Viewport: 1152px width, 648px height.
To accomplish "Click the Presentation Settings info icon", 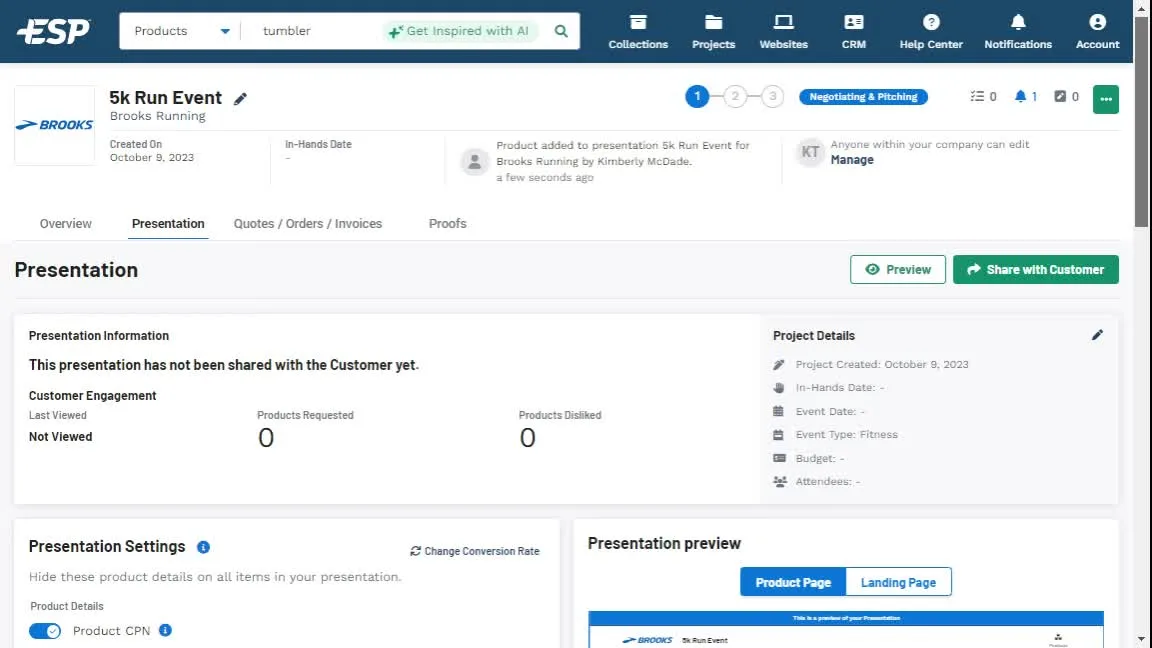I will 204,547.
